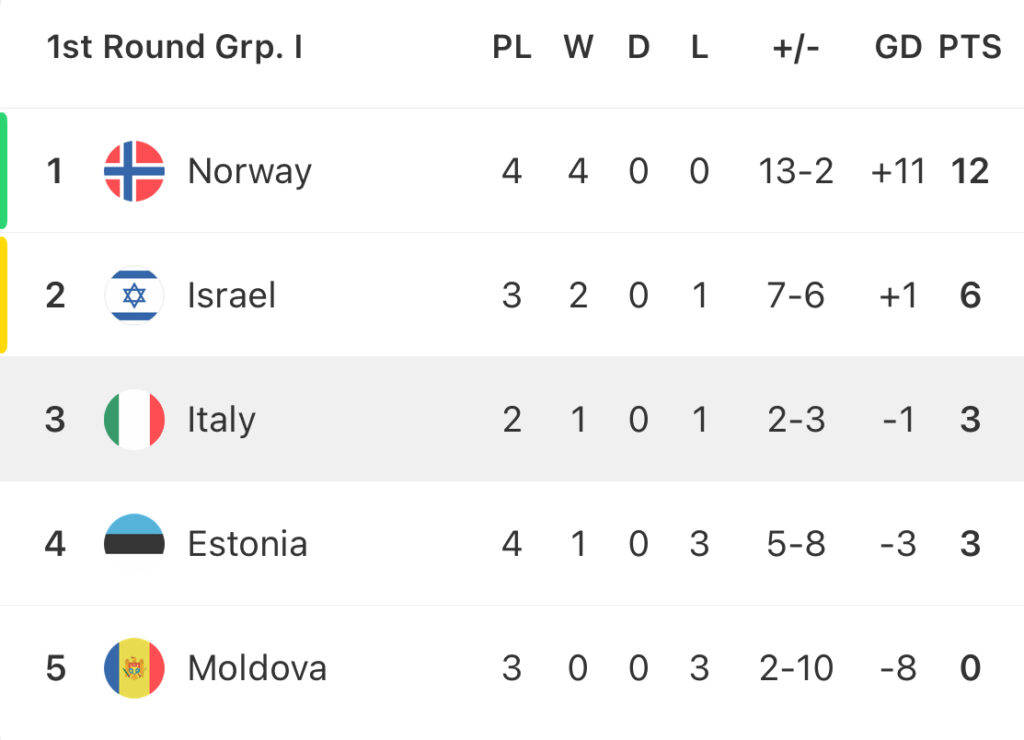Click Italy's rank number 3

coord(55,420)
